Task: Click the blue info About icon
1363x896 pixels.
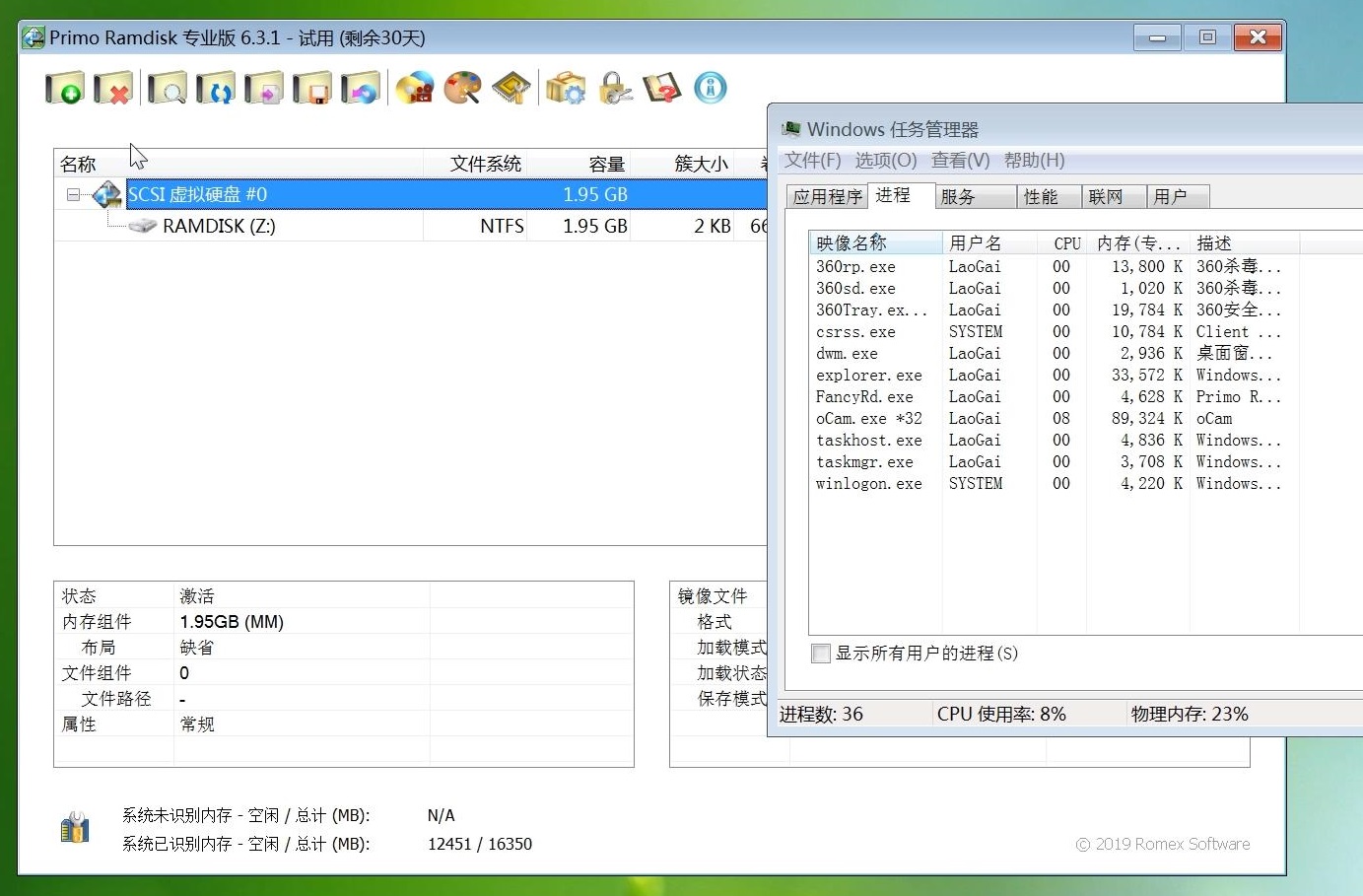Action: [x=711, y=88]
